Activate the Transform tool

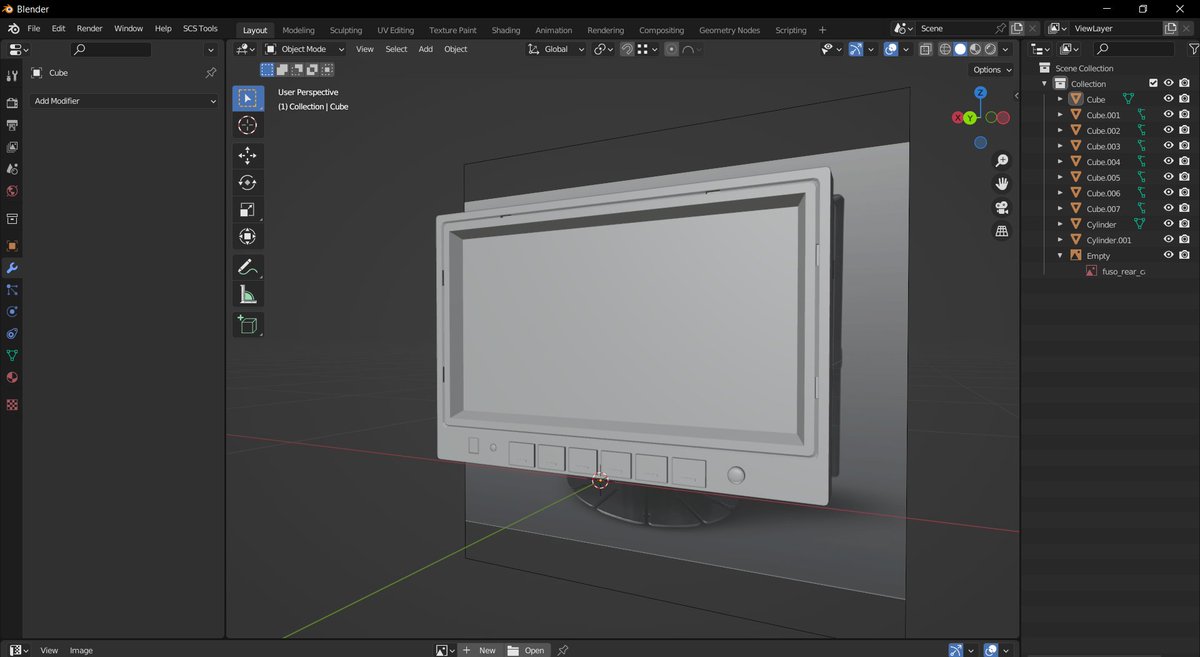(x=248, y=236)
